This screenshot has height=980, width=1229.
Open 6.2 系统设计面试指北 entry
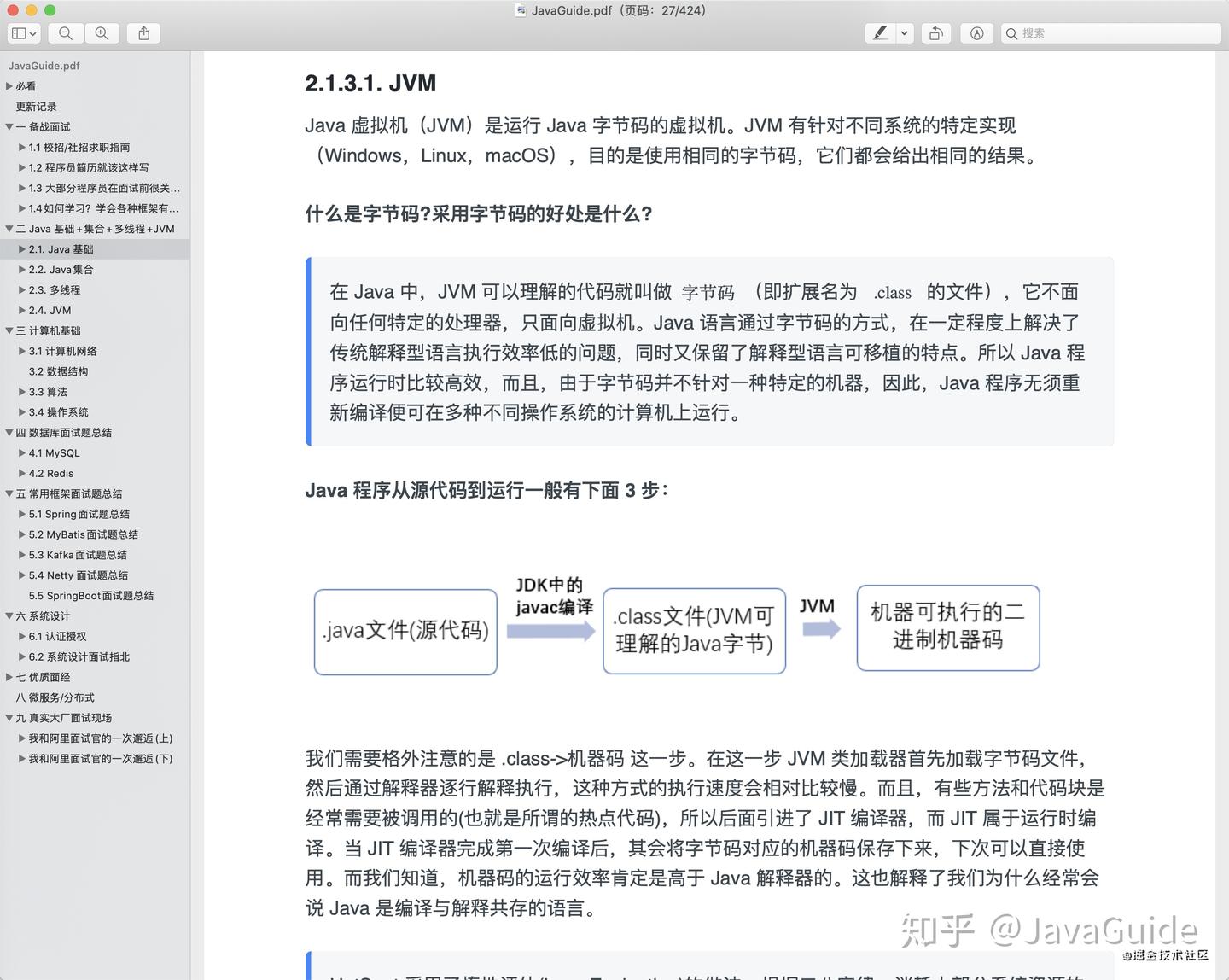click(x=79, y=657)
